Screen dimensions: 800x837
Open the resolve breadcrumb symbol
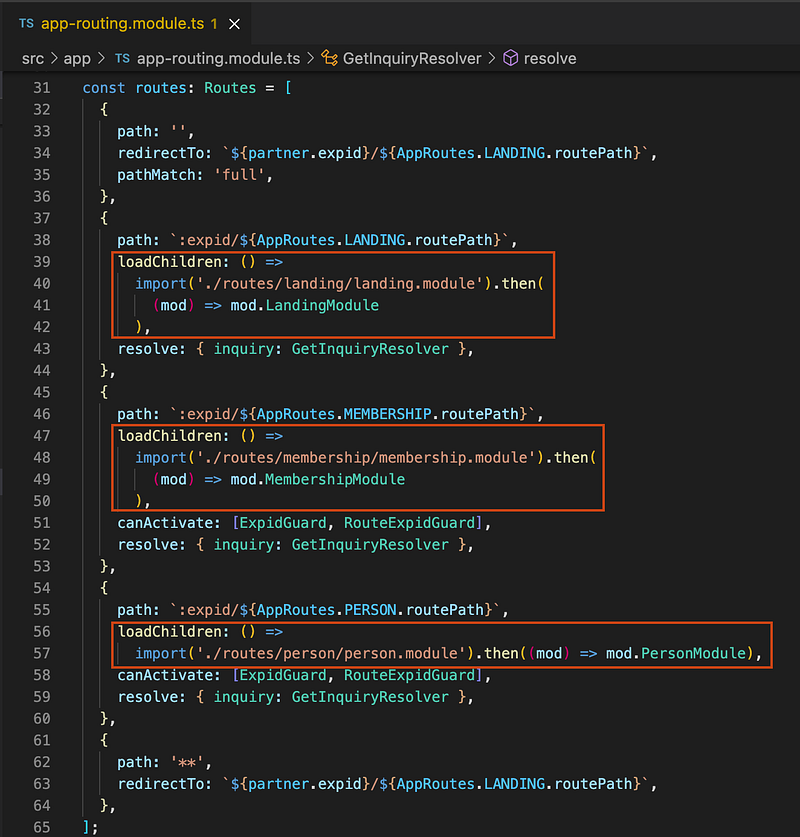tap(551, 59)
